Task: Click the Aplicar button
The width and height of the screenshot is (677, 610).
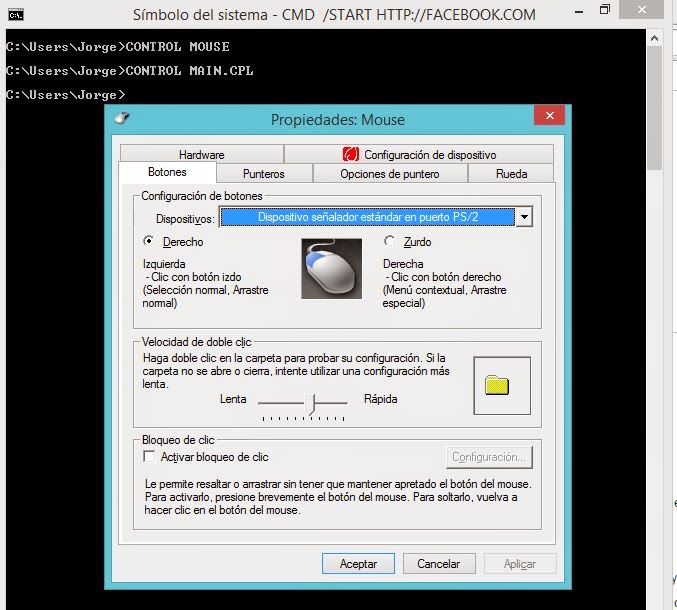Action: tap(520, 564)
